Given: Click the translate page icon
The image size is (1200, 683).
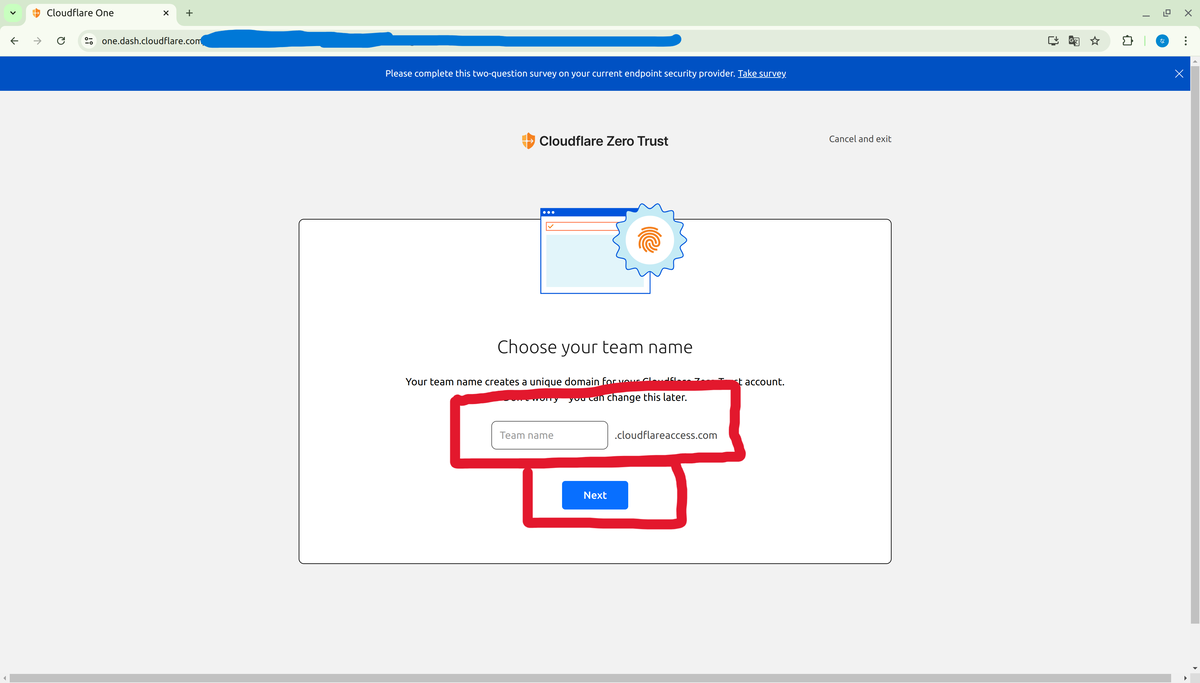Looking at the screenshot, I should tap(1074, 41).
